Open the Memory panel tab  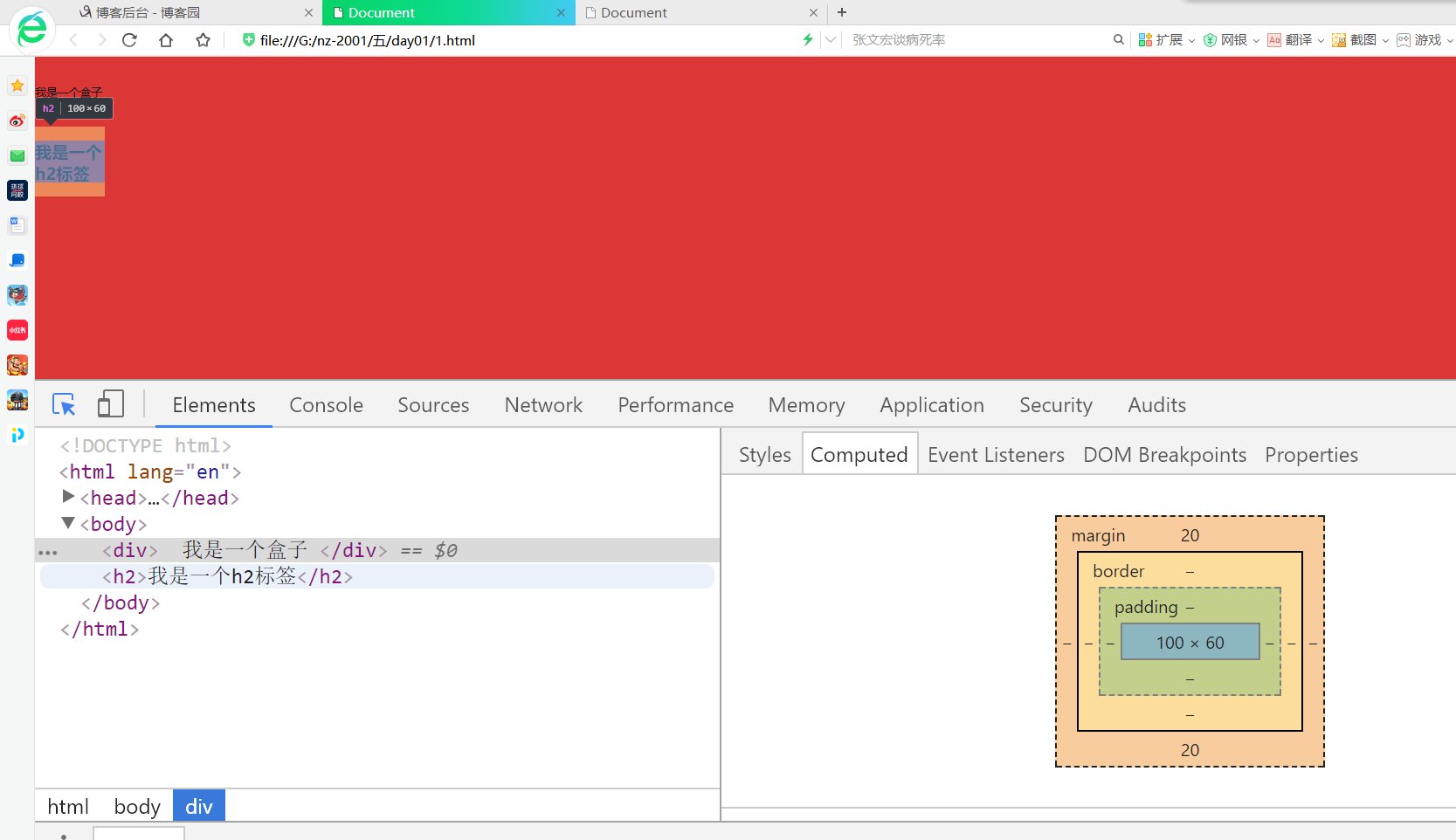click(807, 405)
